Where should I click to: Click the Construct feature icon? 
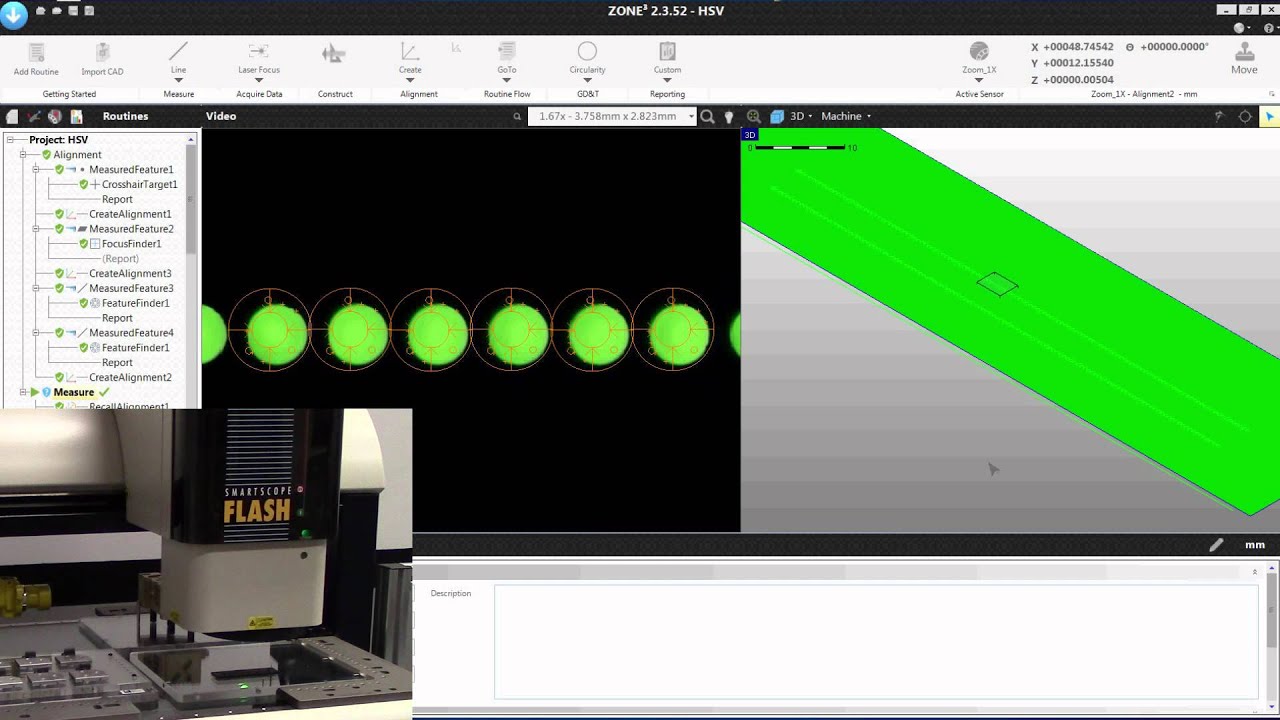click(334, 54)
